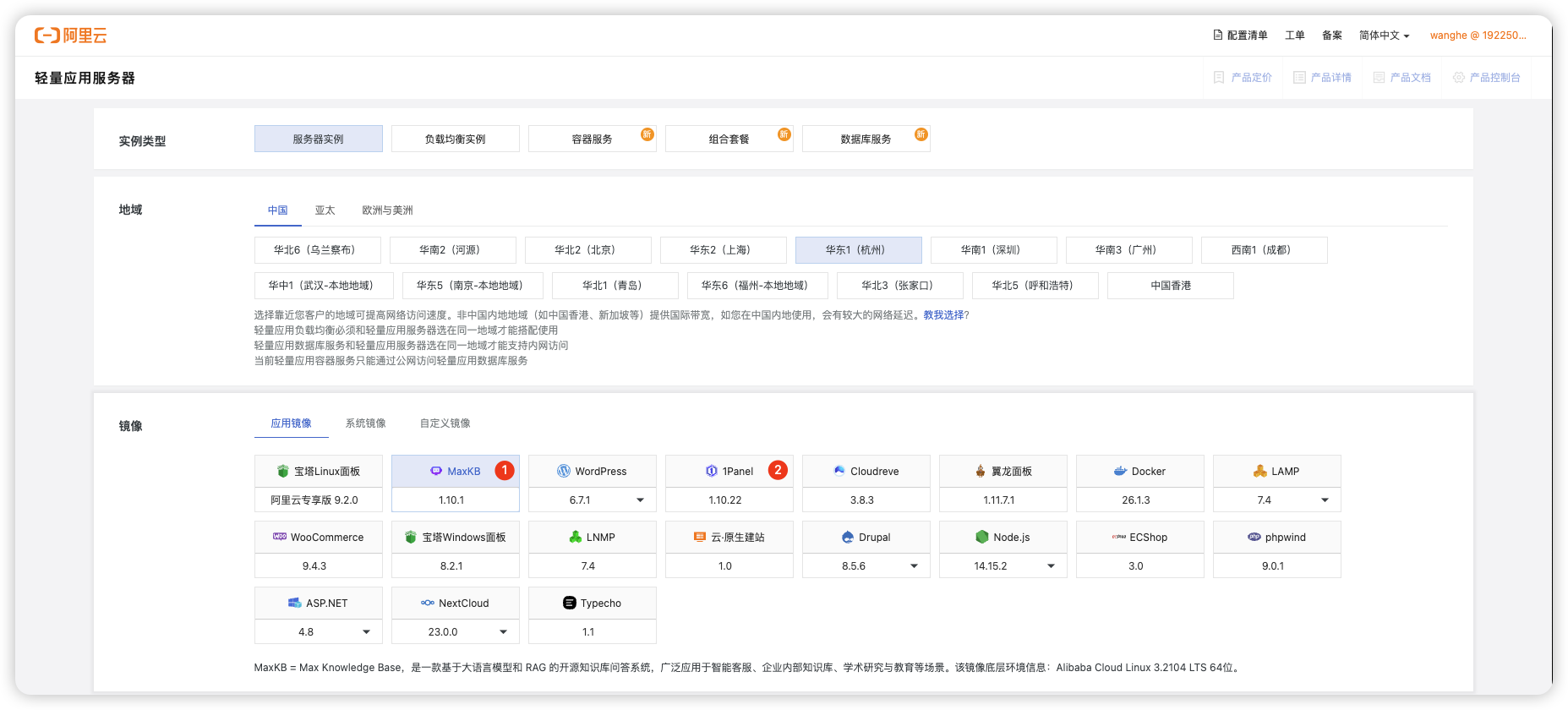This screenshot has width=1568, height=710.
Task: Click the Cloudreve logo icon
Action: tap(839, 472)
